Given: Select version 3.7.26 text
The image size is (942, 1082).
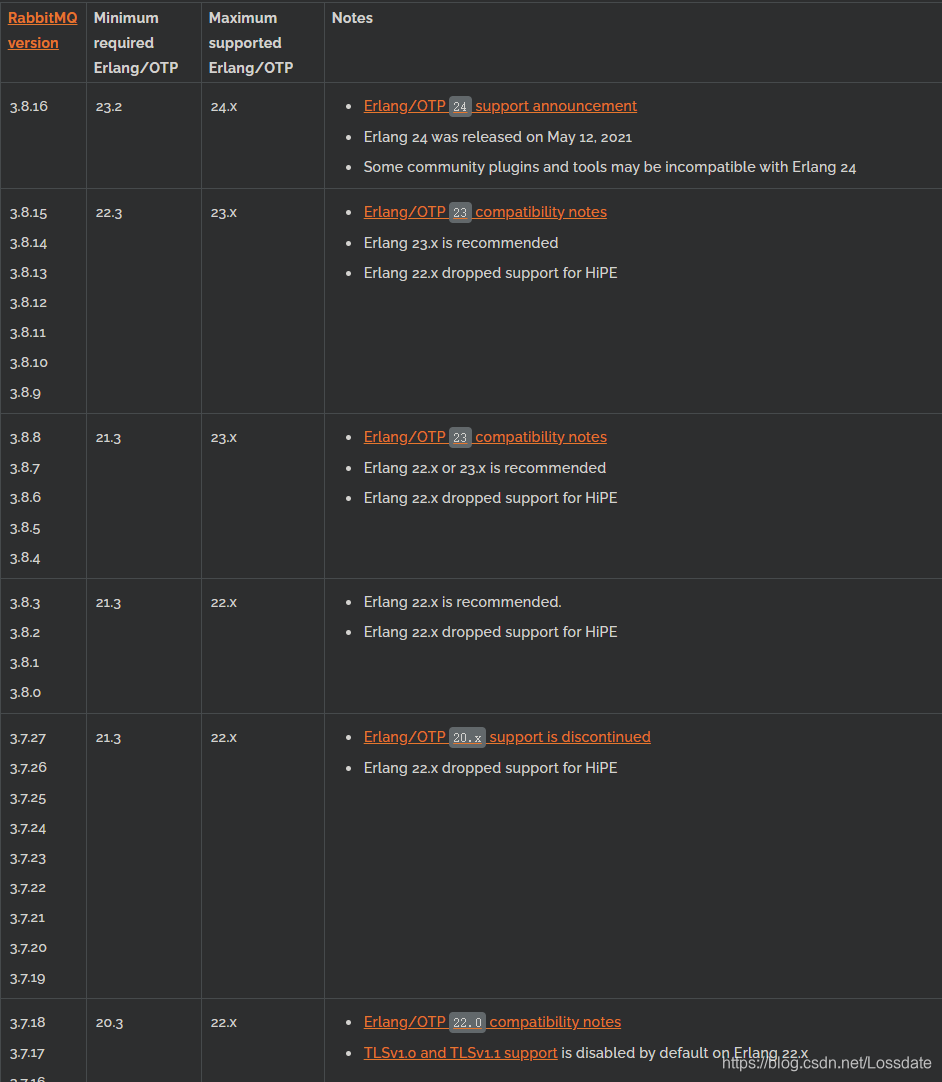Looking at the screenshot, I should [x=28, y=768].
